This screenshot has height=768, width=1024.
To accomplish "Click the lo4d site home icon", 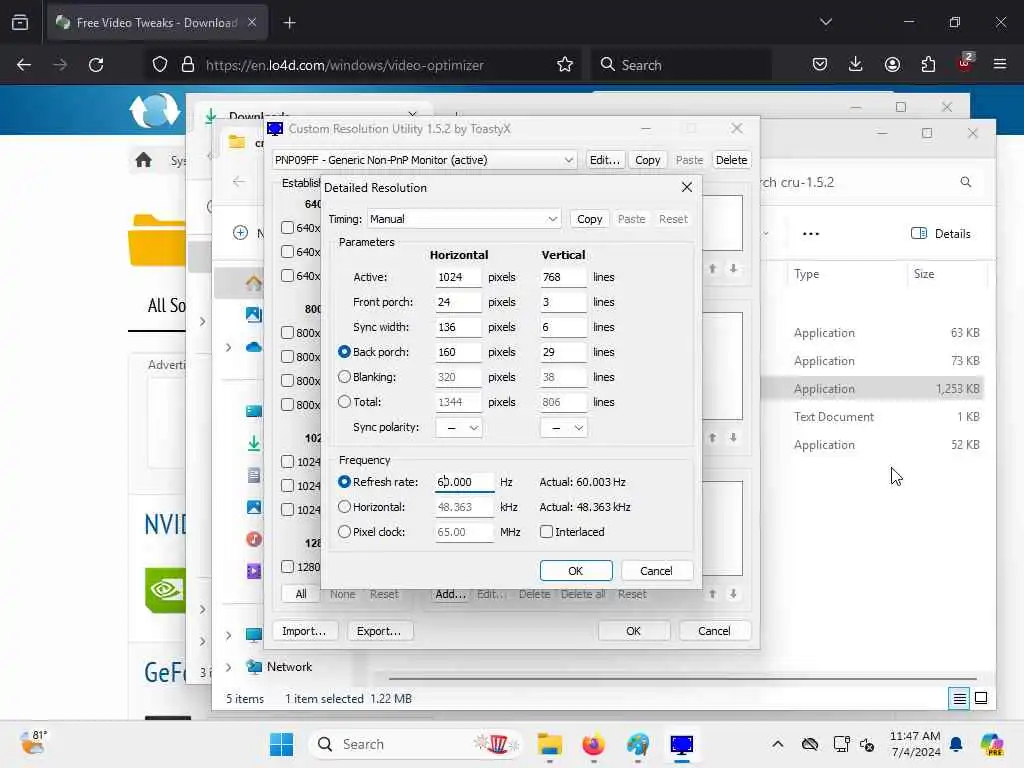I will tap(144, 159).
